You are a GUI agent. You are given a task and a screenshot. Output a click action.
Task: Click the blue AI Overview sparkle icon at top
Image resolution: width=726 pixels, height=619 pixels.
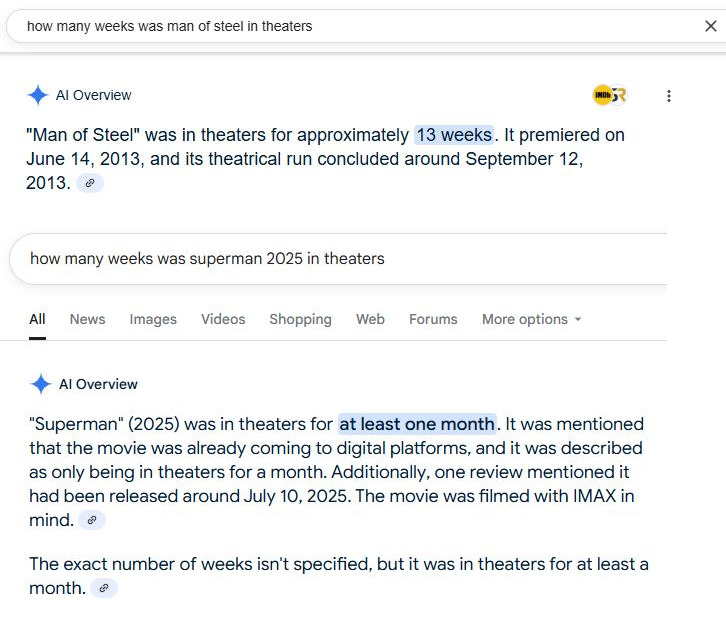tap(38, 95)
